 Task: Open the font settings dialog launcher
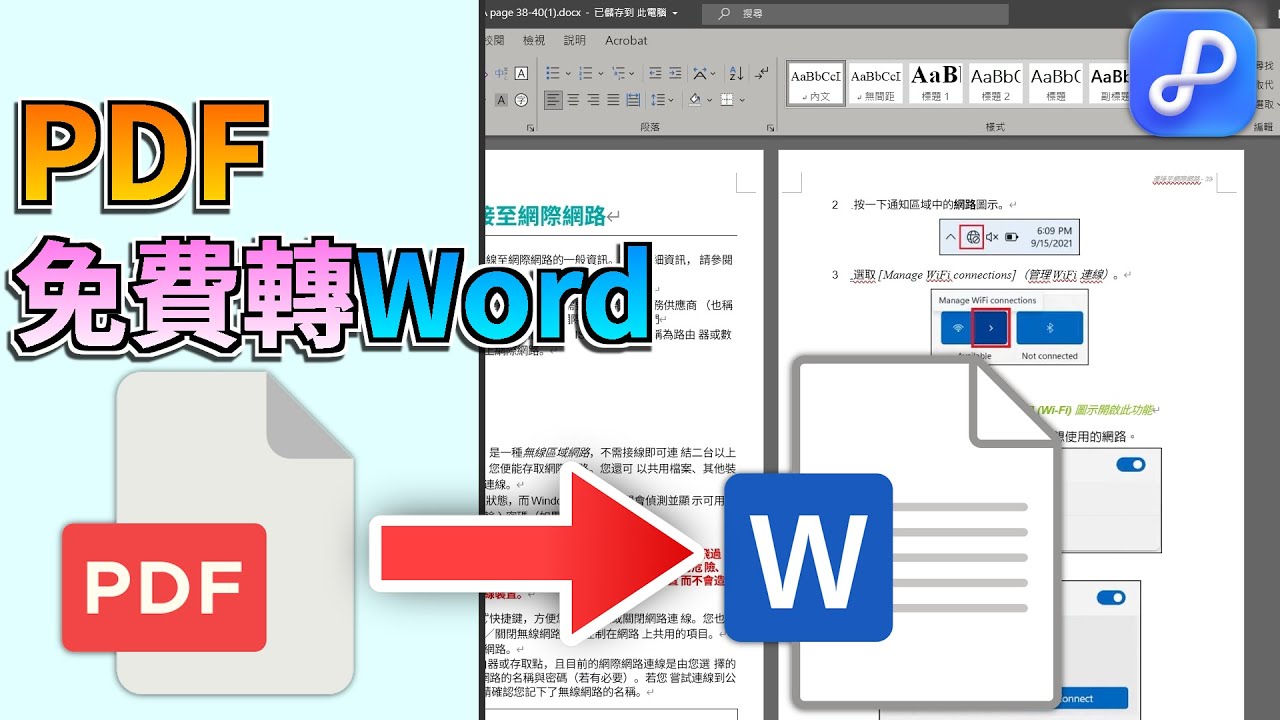coord(530,128)
